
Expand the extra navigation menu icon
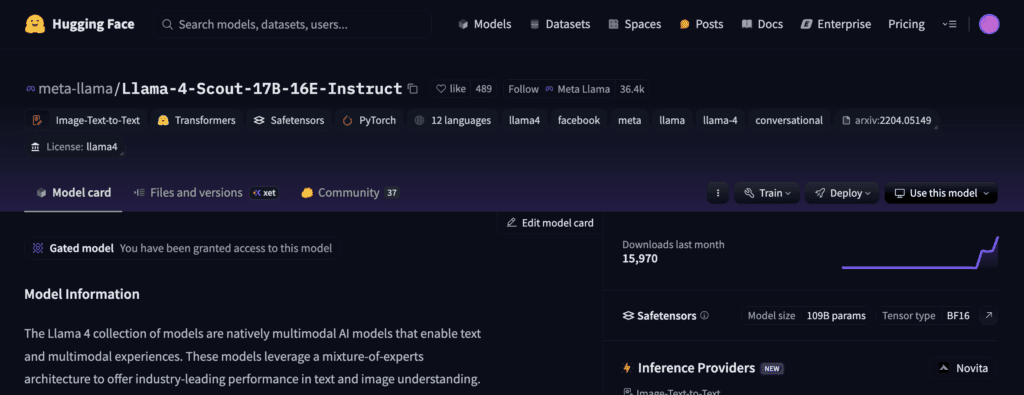949,24
